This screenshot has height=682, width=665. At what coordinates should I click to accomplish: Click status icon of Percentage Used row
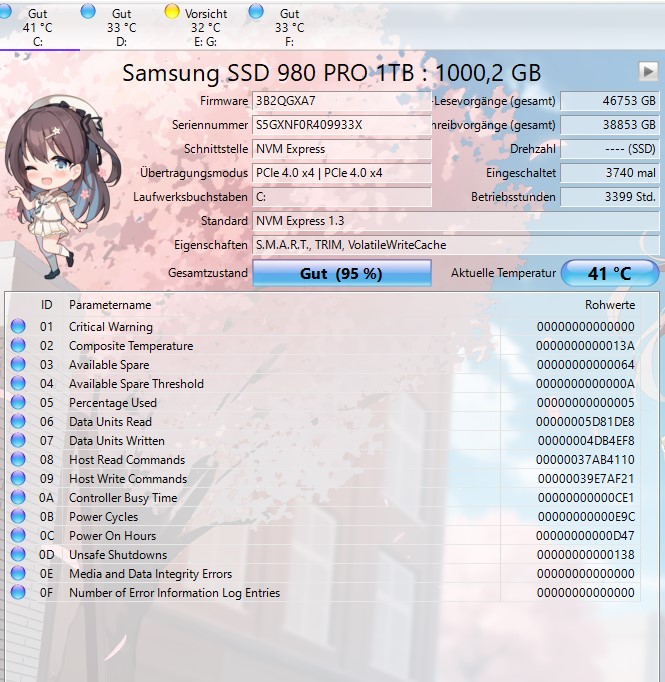click(x=18, y=402)
